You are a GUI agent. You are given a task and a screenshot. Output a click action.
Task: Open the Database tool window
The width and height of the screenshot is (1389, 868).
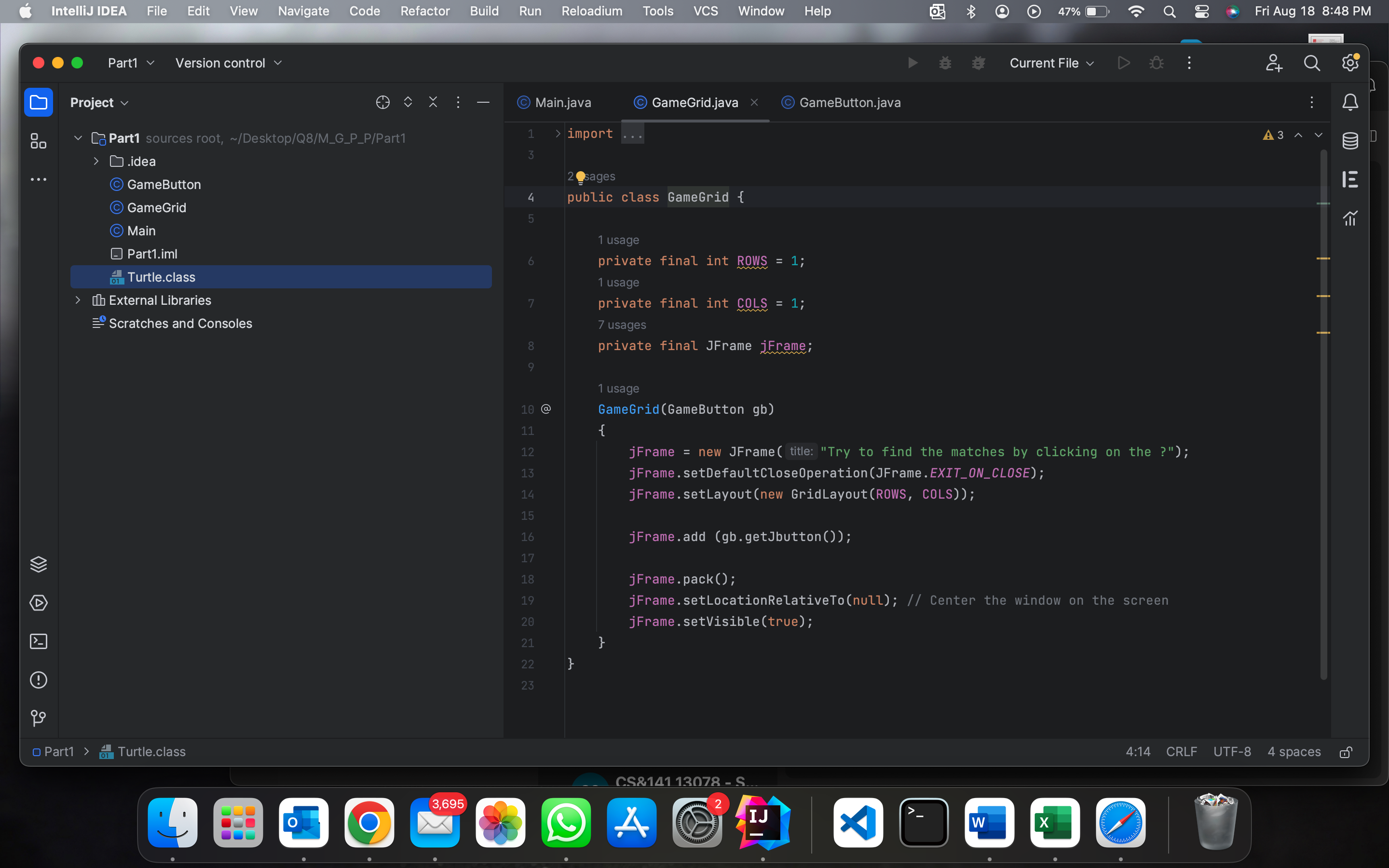click(x=1350, y=141)
